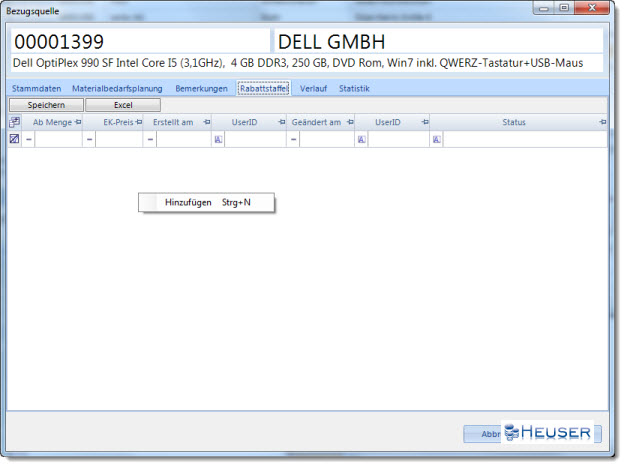Open filter operator for Erstellt am

(150, 139)
